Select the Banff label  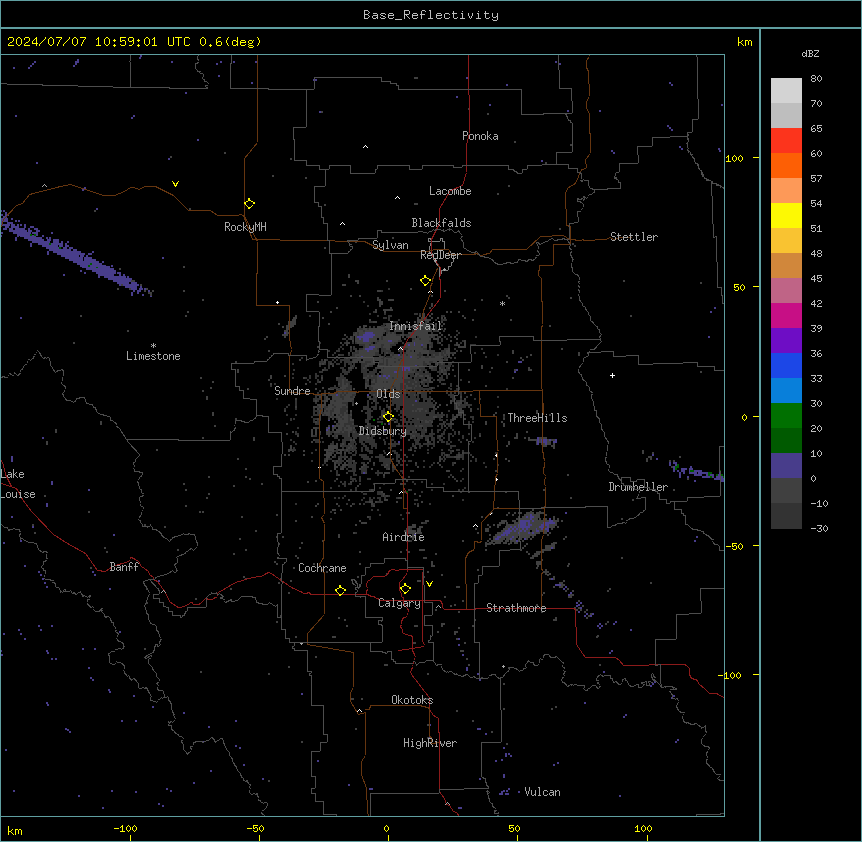tap(124, 567)
